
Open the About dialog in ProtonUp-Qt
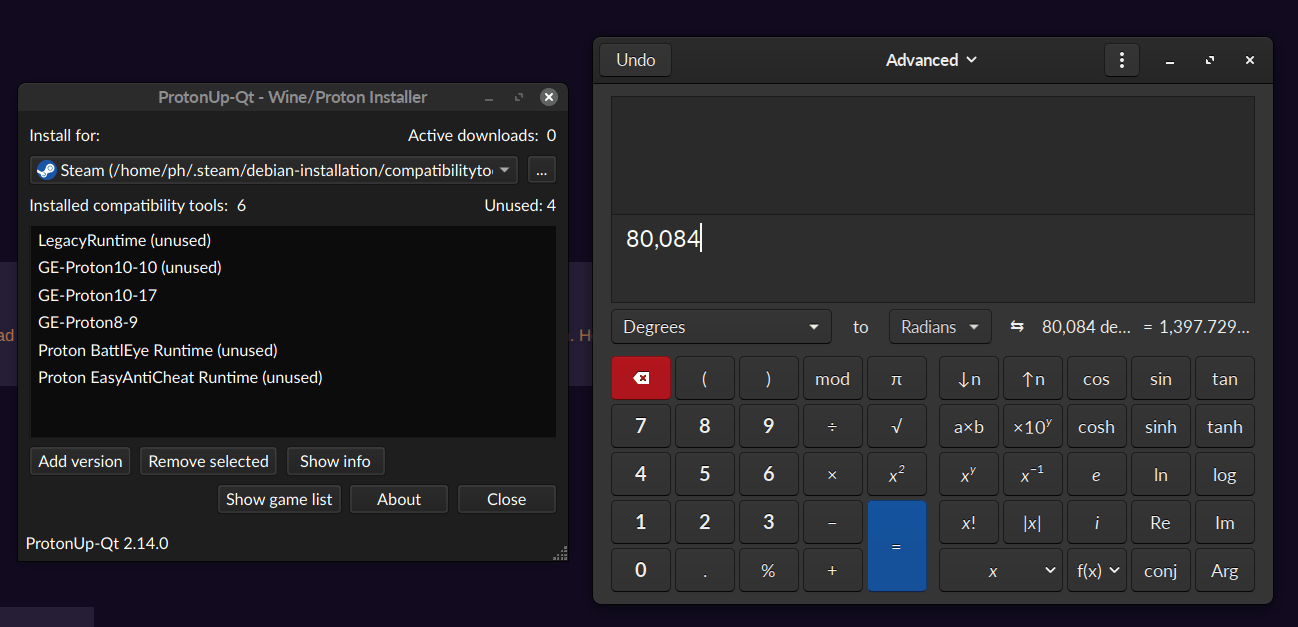pyautogui.click(x=399, y=499)
